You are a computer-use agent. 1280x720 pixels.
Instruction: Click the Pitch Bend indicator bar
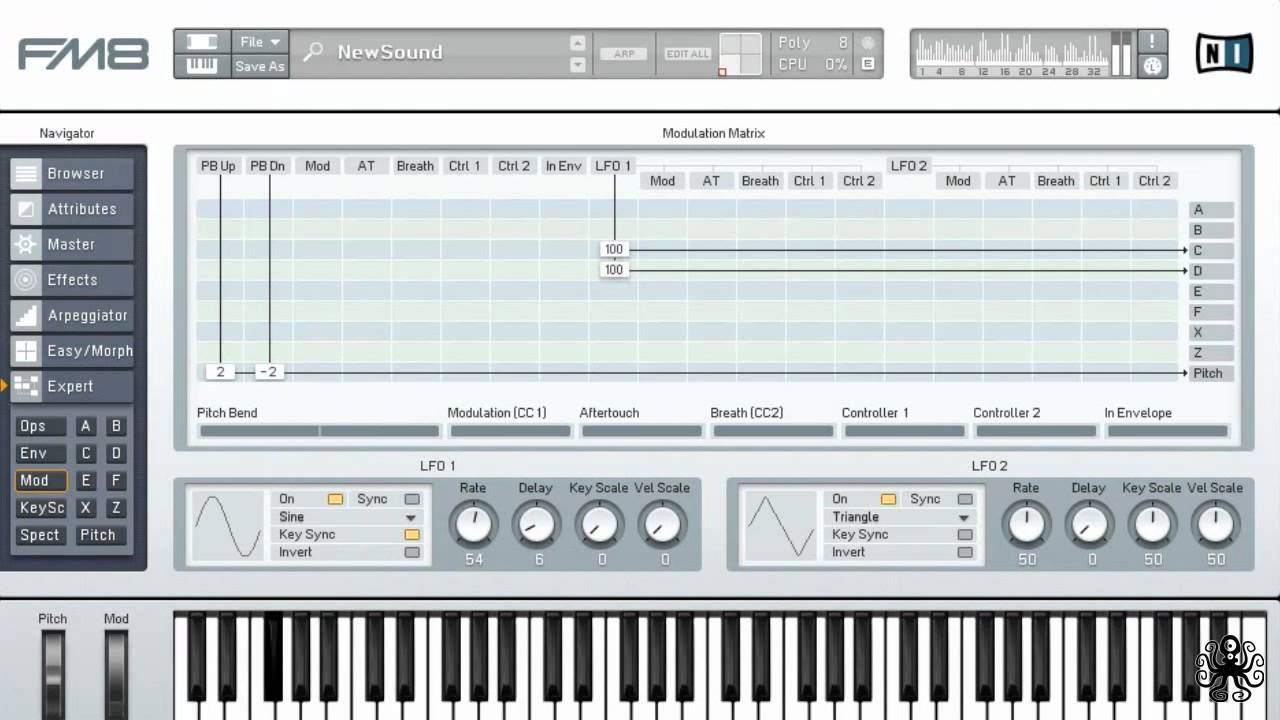click(320, 431)
